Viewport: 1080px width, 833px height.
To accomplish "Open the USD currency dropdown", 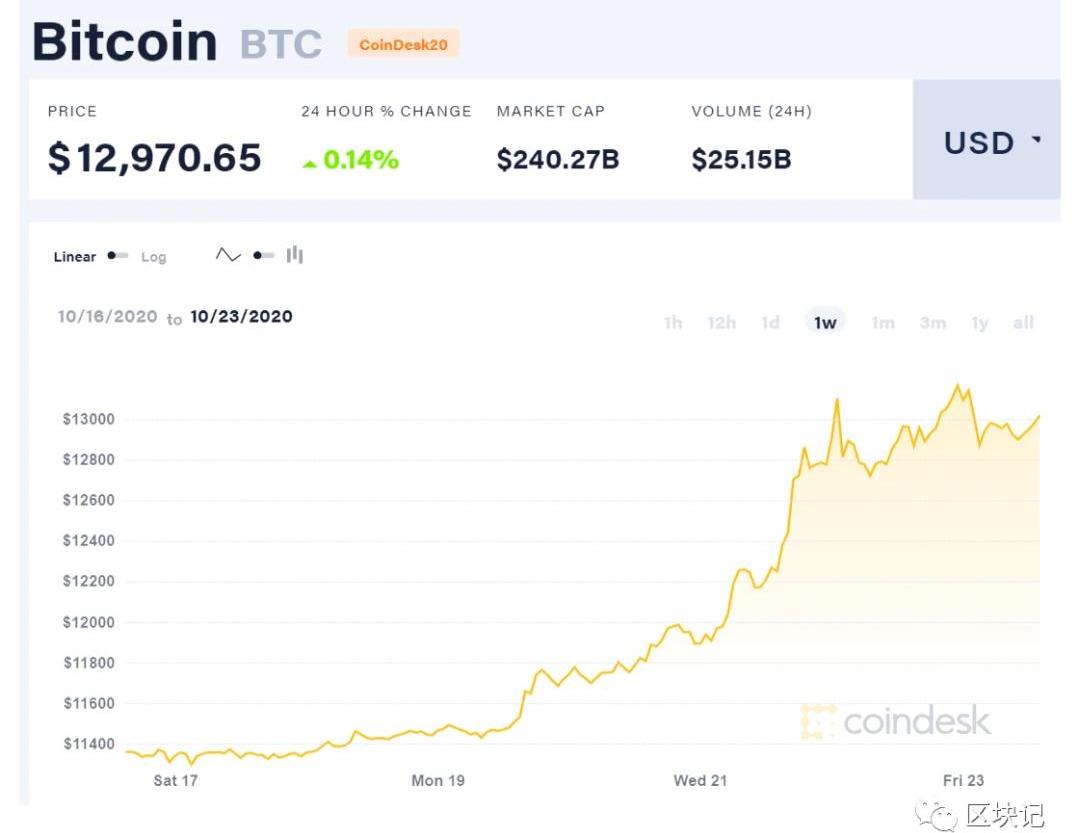I will [985, 142].
